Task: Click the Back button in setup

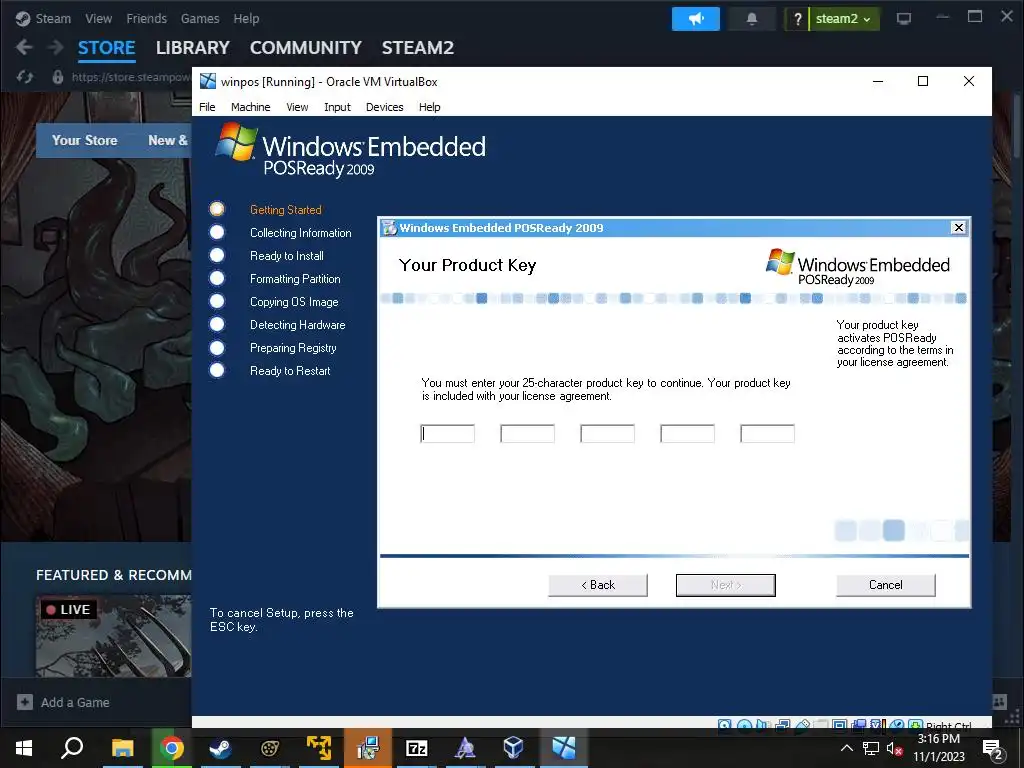Action: 598,585
